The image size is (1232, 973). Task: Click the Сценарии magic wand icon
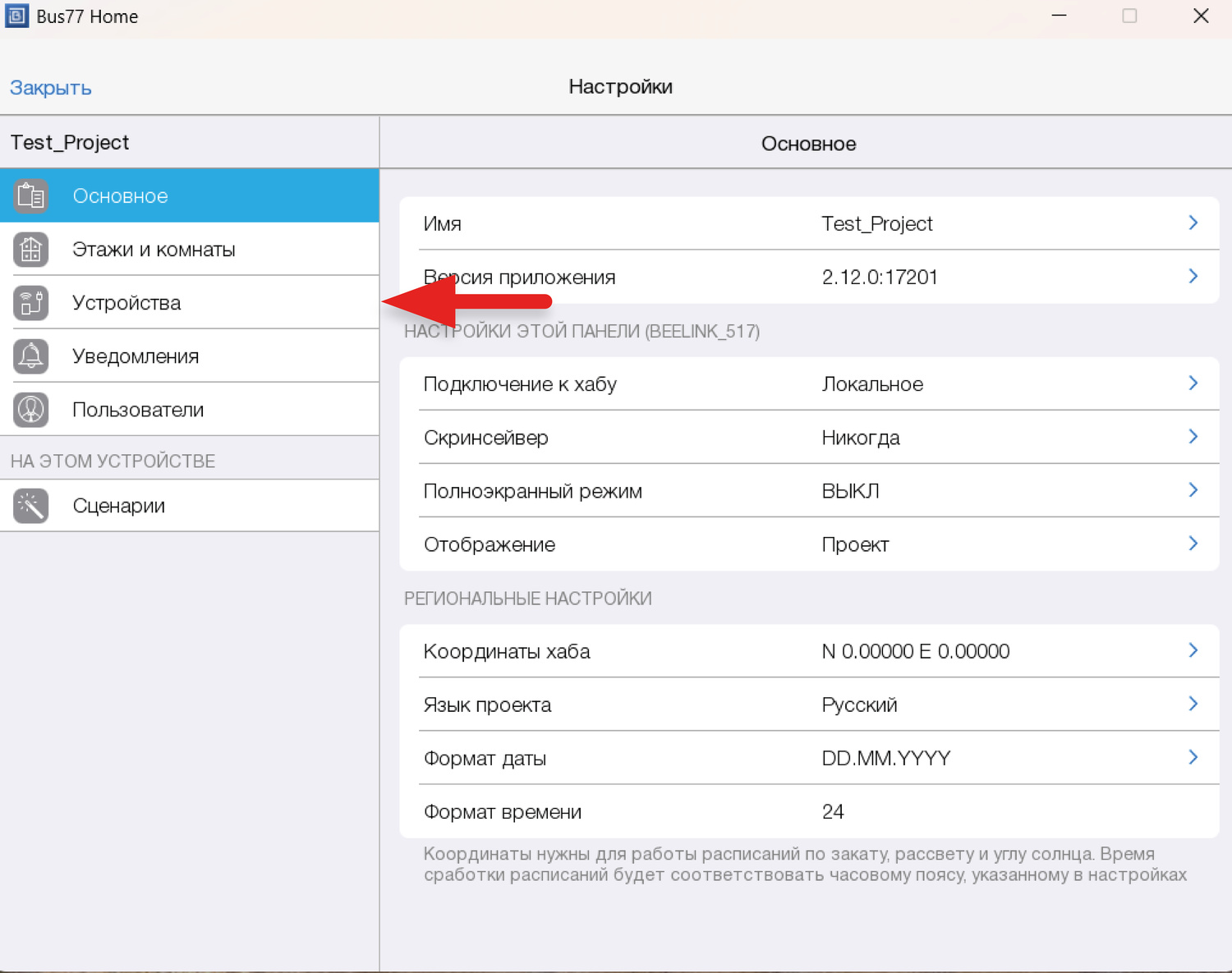tap(31, 506)
